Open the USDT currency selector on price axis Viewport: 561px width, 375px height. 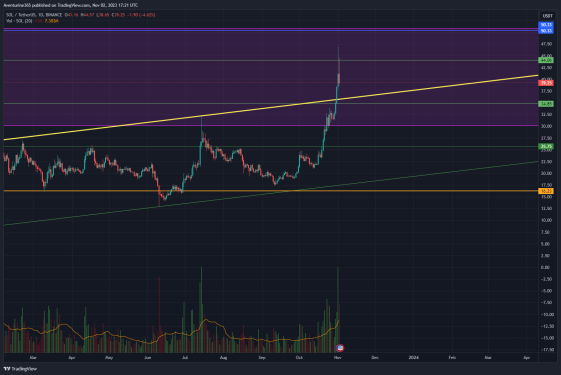[x=547, y=16]
